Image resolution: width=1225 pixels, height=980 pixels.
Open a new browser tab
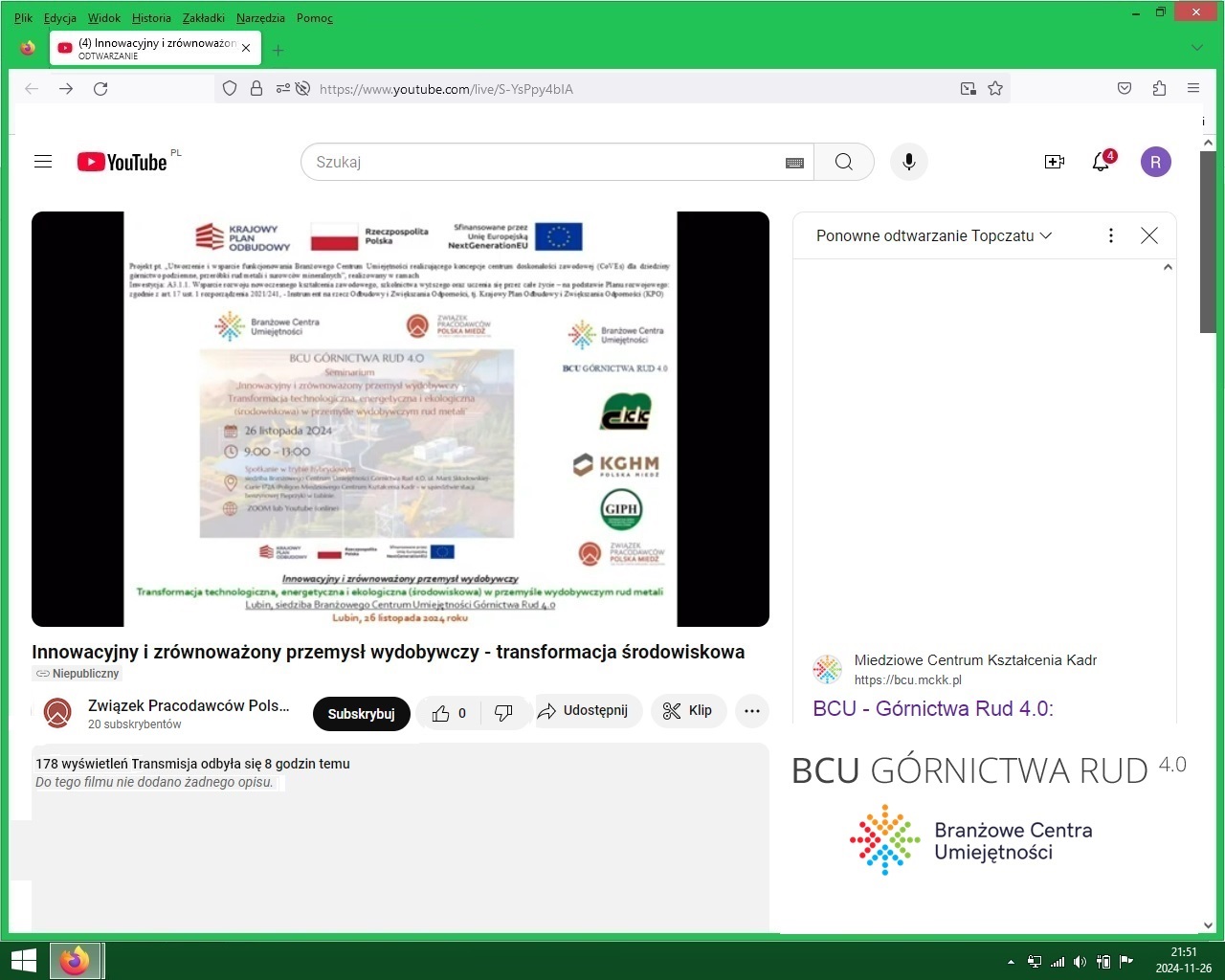coord(278,50)
